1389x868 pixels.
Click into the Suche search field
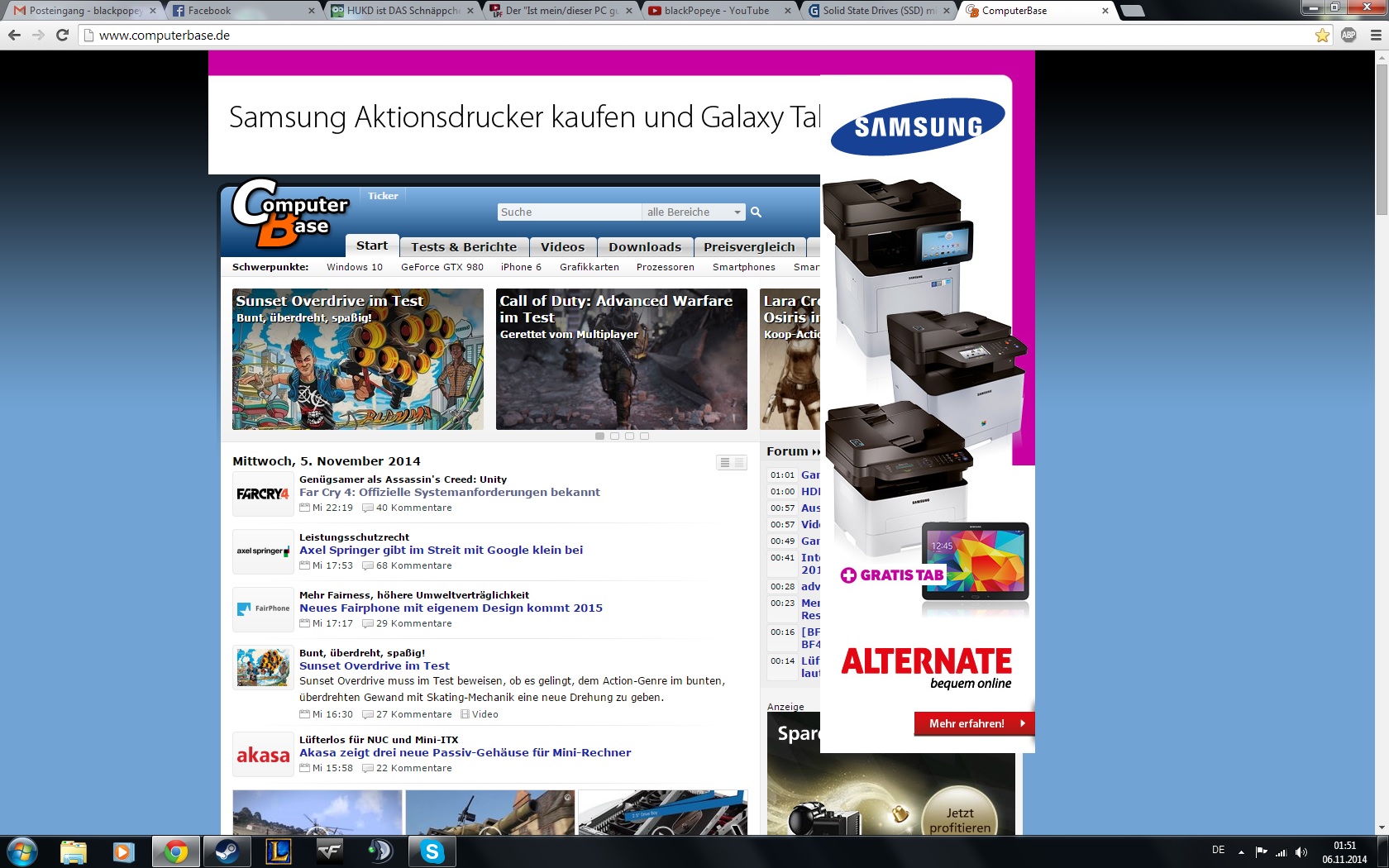570,212
